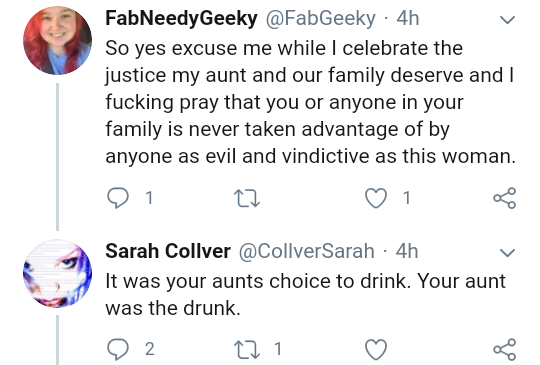Open @CollverSarah handle link

click(x=307, y=251)
